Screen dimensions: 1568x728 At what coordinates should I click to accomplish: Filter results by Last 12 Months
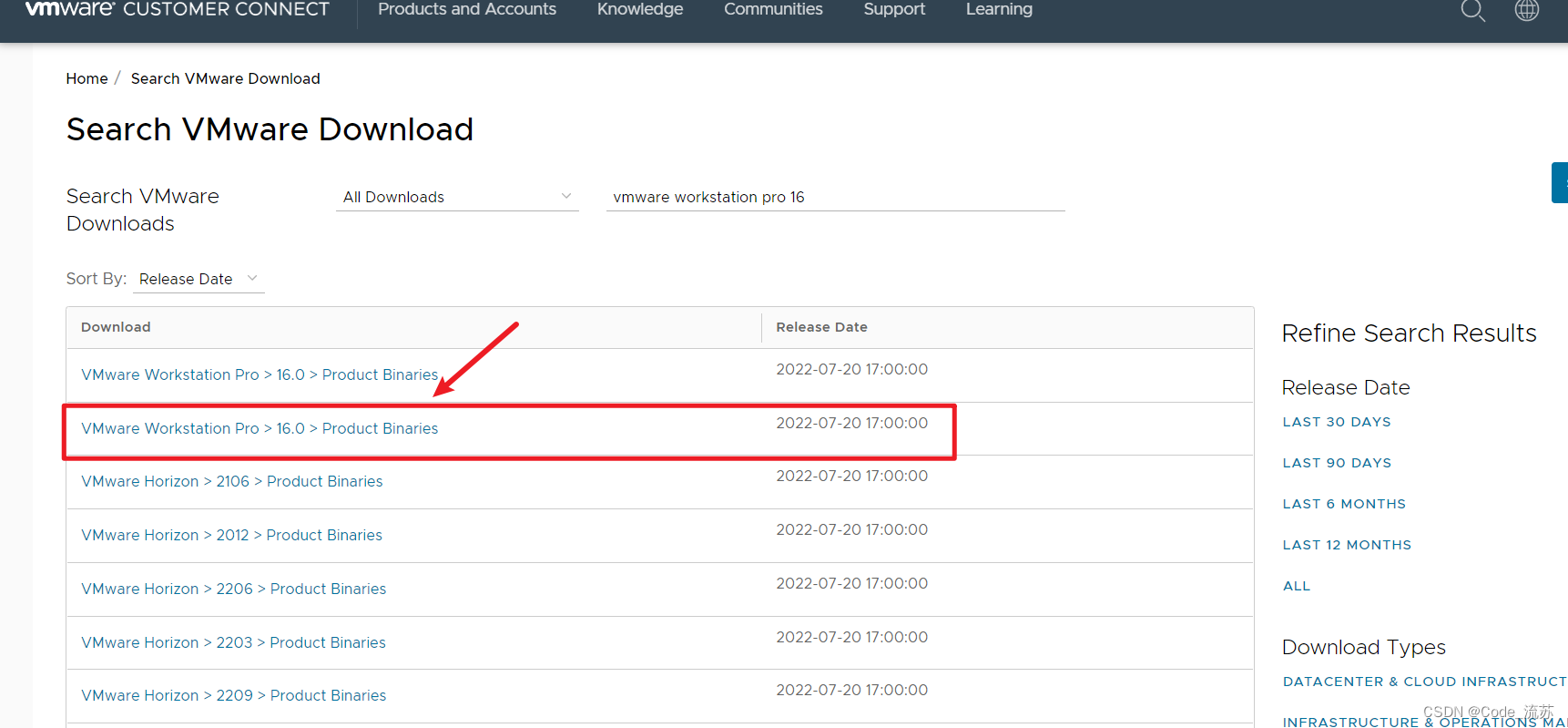[x=1347, y=545]
